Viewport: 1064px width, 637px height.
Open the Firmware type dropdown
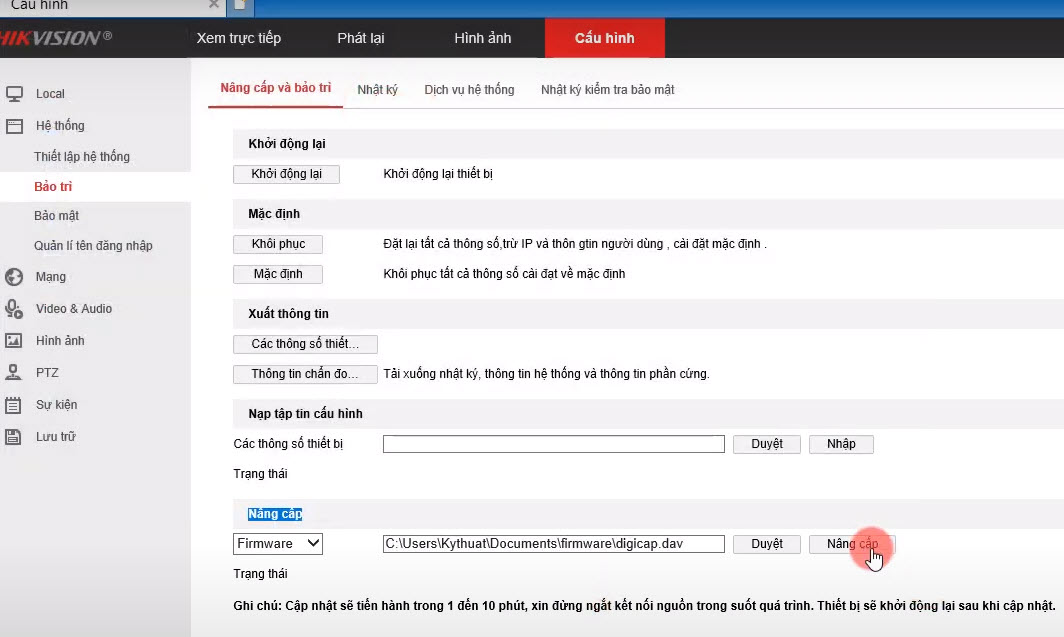point(278,544)
